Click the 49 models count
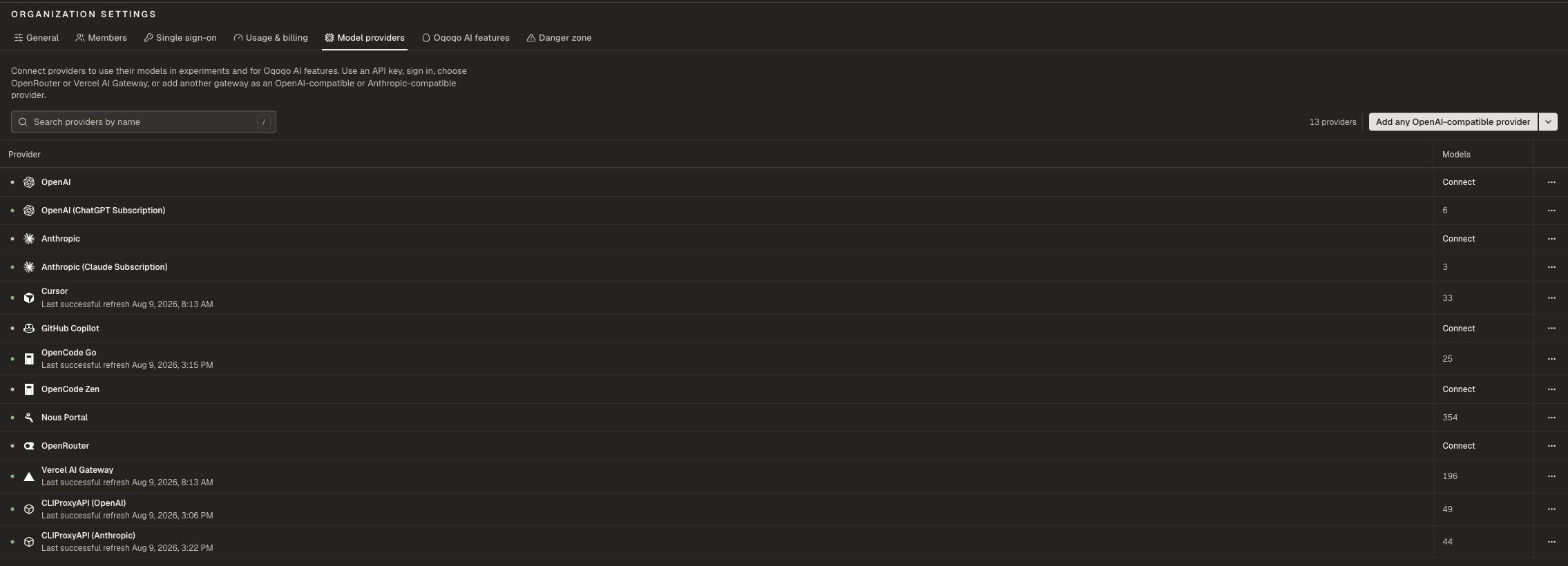Screen dimensions: 1568x566 (x=1447, y=509)
